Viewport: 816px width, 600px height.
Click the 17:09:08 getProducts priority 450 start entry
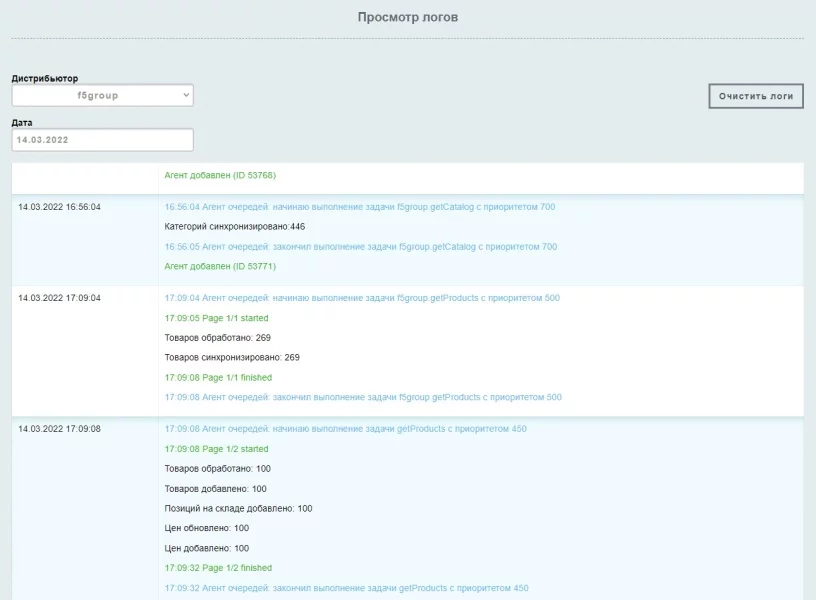point(345,429)
